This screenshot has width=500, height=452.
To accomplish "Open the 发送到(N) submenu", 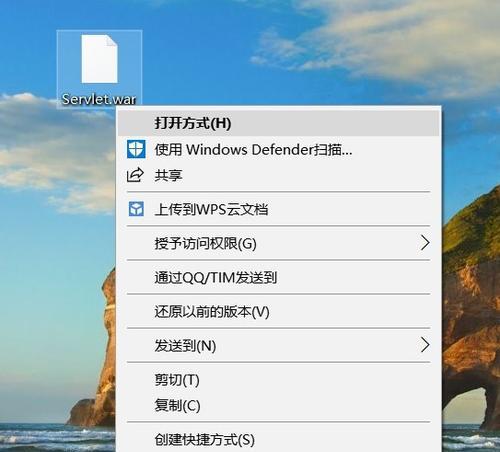I will click(279, 345).
